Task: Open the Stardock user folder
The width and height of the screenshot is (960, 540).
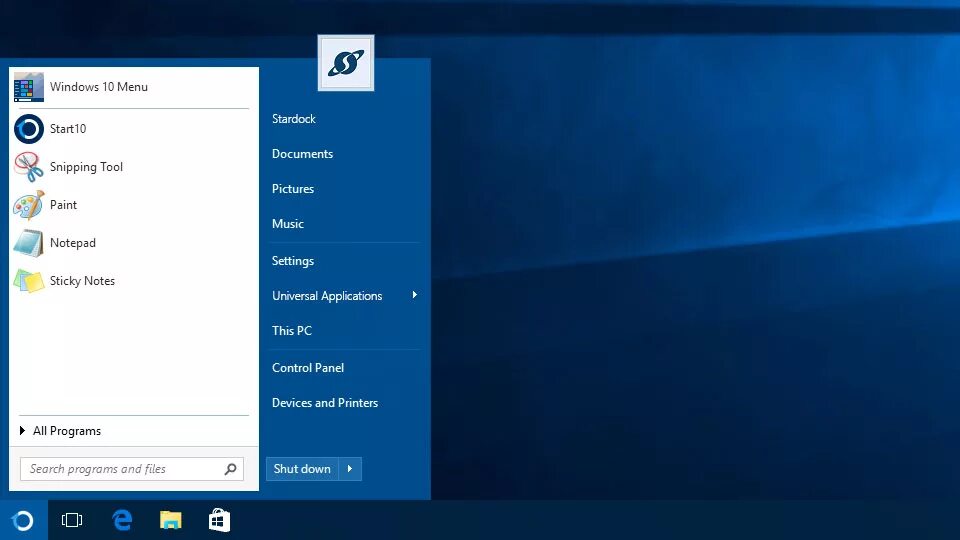Action: coord(294,119)
